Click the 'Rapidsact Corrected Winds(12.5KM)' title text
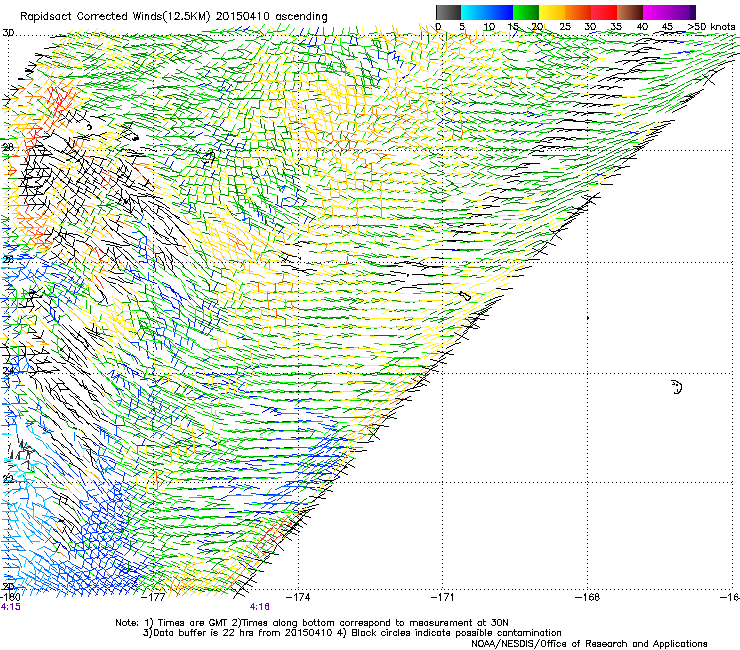 [115, 17]
